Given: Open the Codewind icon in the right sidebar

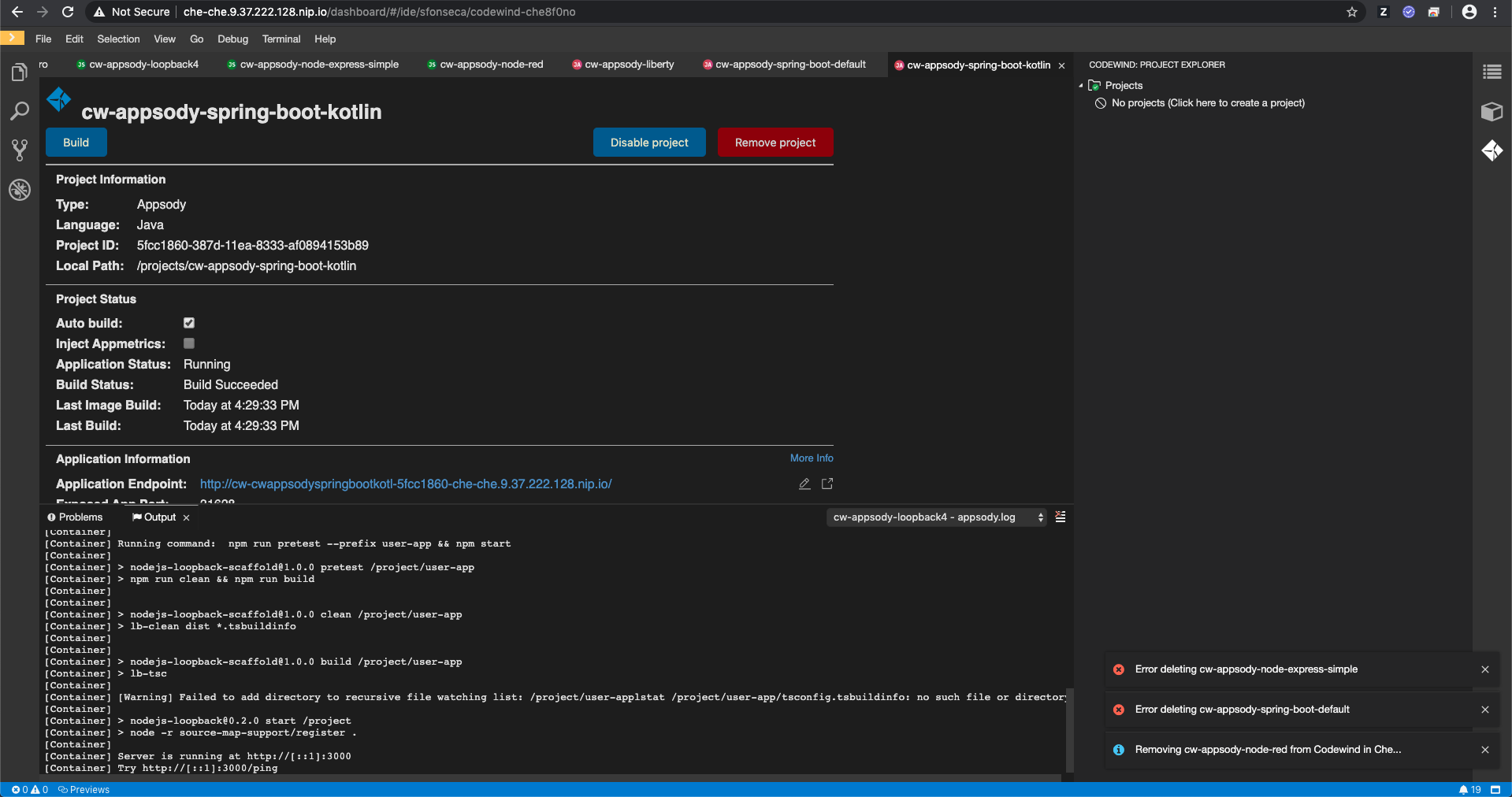Looking at the screenshot, I should coord(1492,150).
